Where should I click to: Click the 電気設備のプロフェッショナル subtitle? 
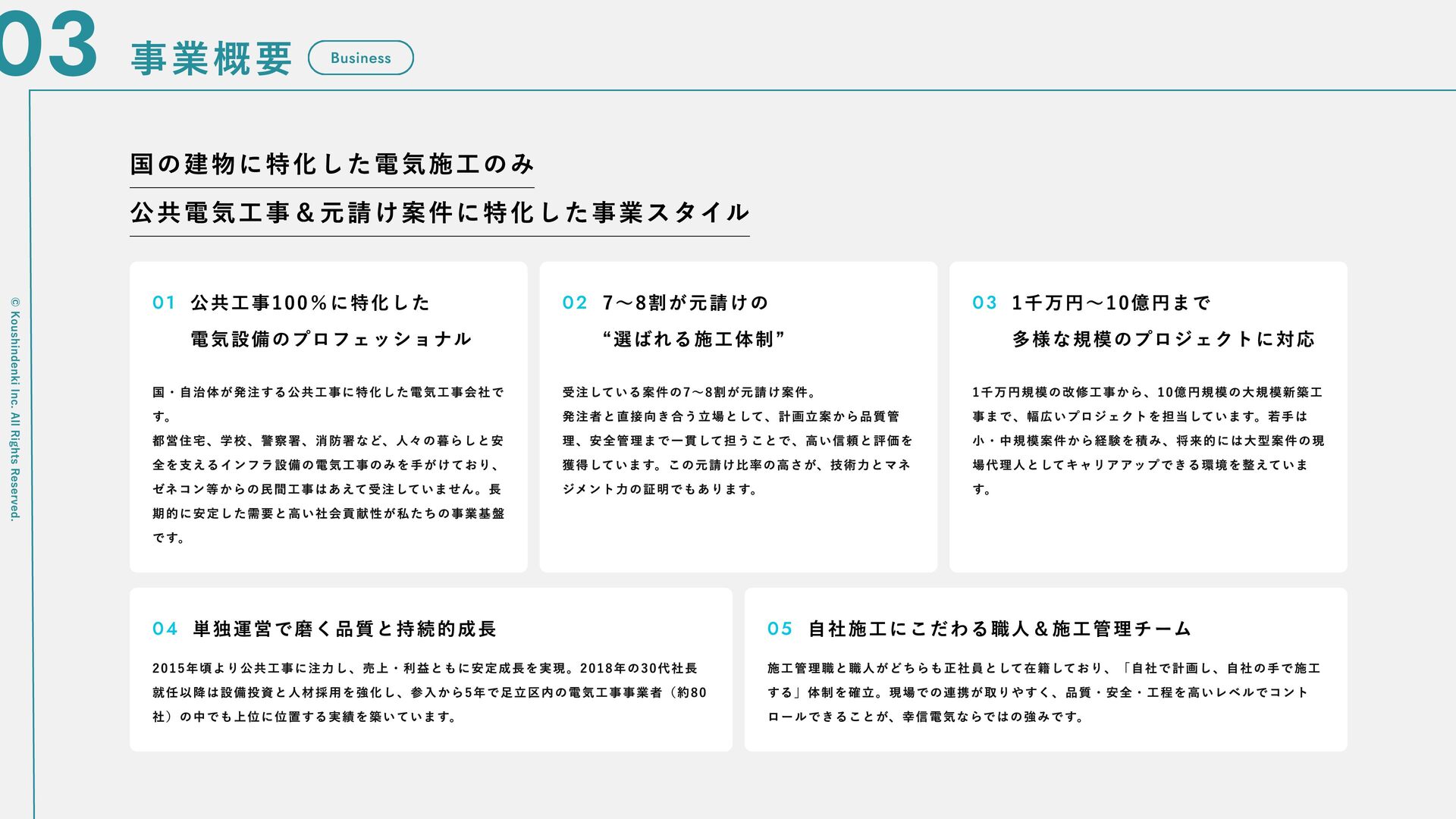pyautogui.click(x=331, y=339)
